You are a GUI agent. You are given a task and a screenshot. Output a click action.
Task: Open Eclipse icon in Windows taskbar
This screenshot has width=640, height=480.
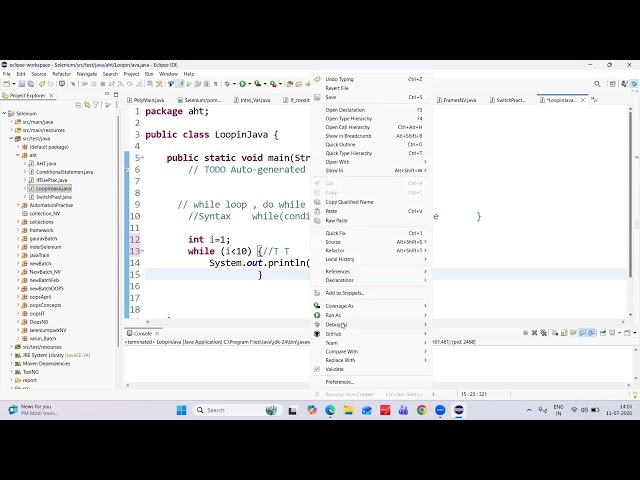pos(458,410)
